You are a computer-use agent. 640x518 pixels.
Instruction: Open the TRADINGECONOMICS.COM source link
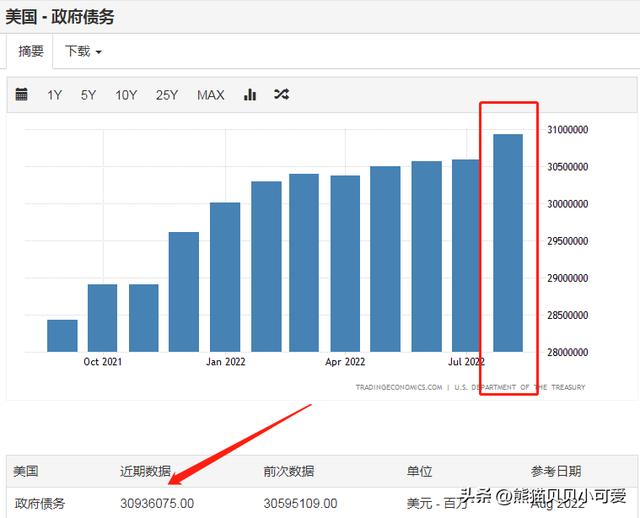click(398, 387)
